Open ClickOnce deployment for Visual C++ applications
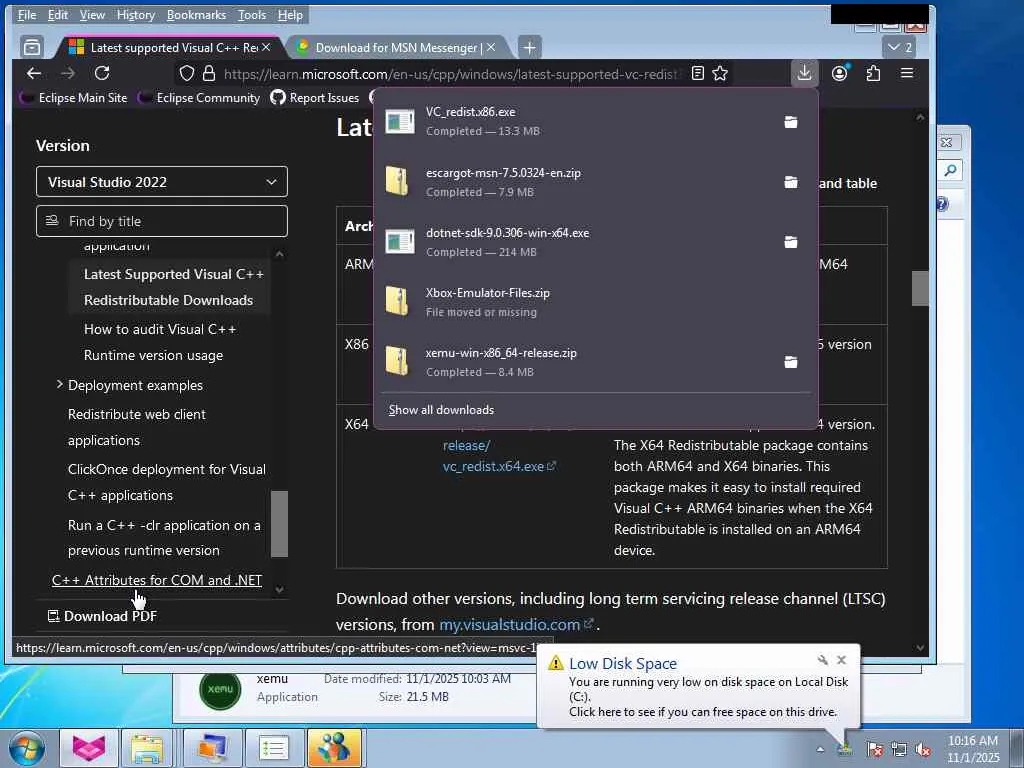This screenshot has height=768, width=1024. (167, 482)
